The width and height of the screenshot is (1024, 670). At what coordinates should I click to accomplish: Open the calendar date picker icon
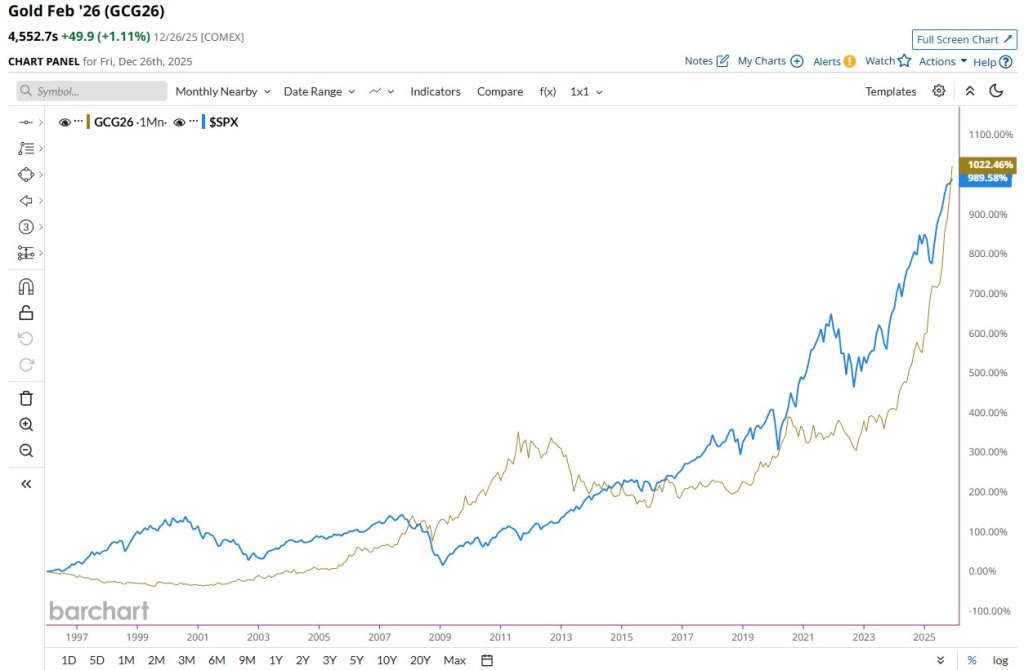tap(487, 660)
